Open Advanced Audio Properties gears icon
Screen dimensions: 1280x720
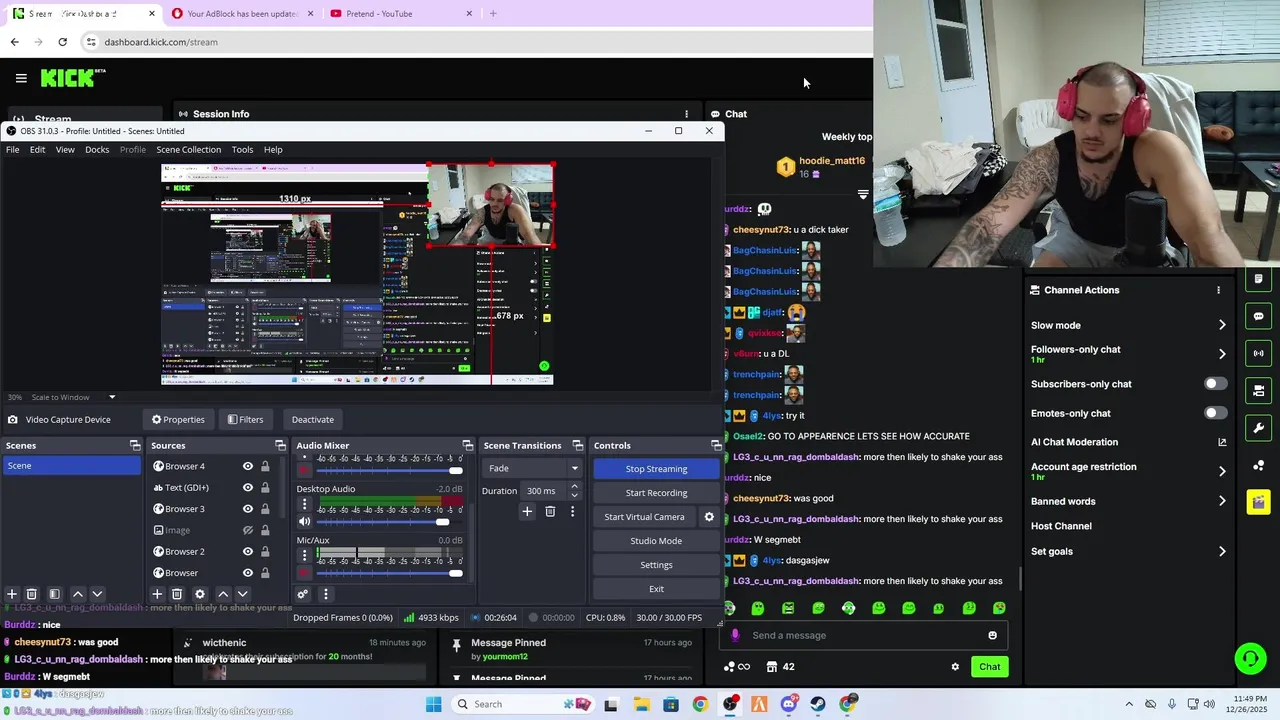pos(303,594)
